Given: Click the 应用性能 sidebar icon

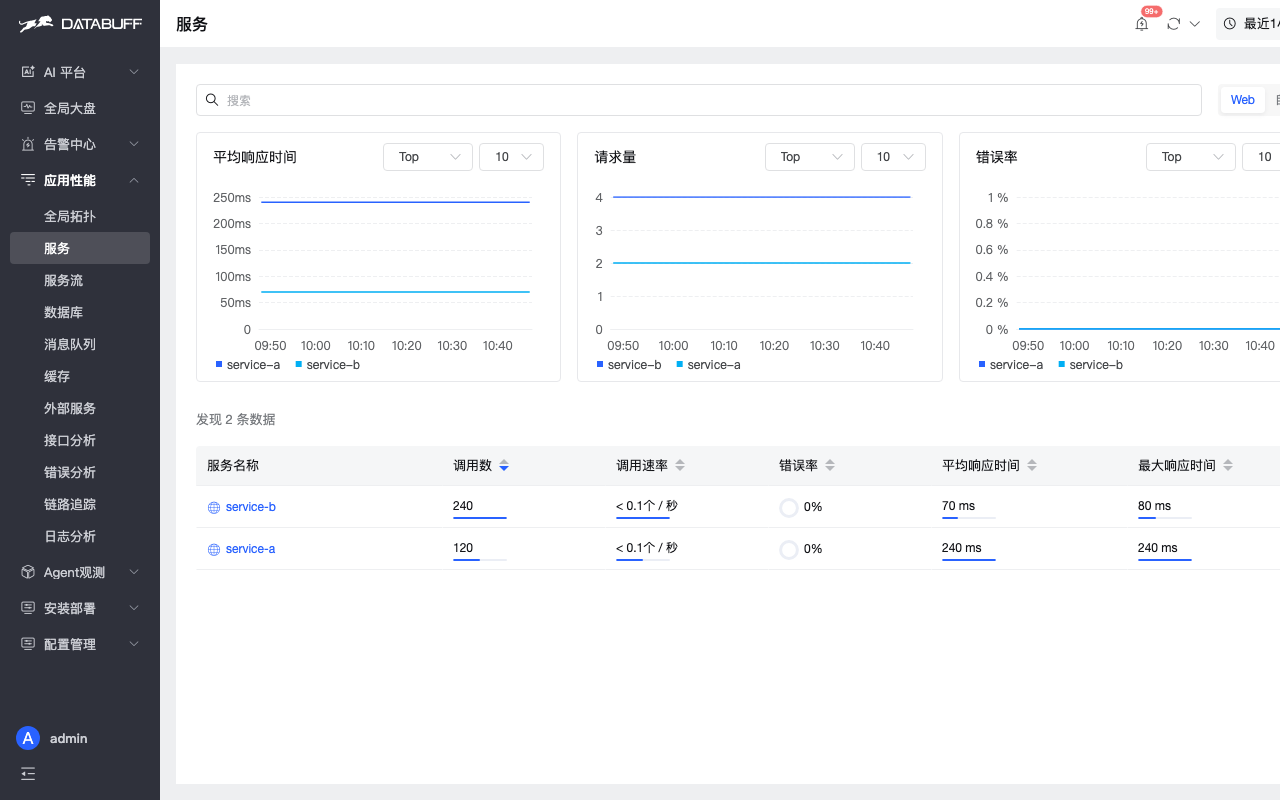Looking at the screenshot, I should point(28,180).
